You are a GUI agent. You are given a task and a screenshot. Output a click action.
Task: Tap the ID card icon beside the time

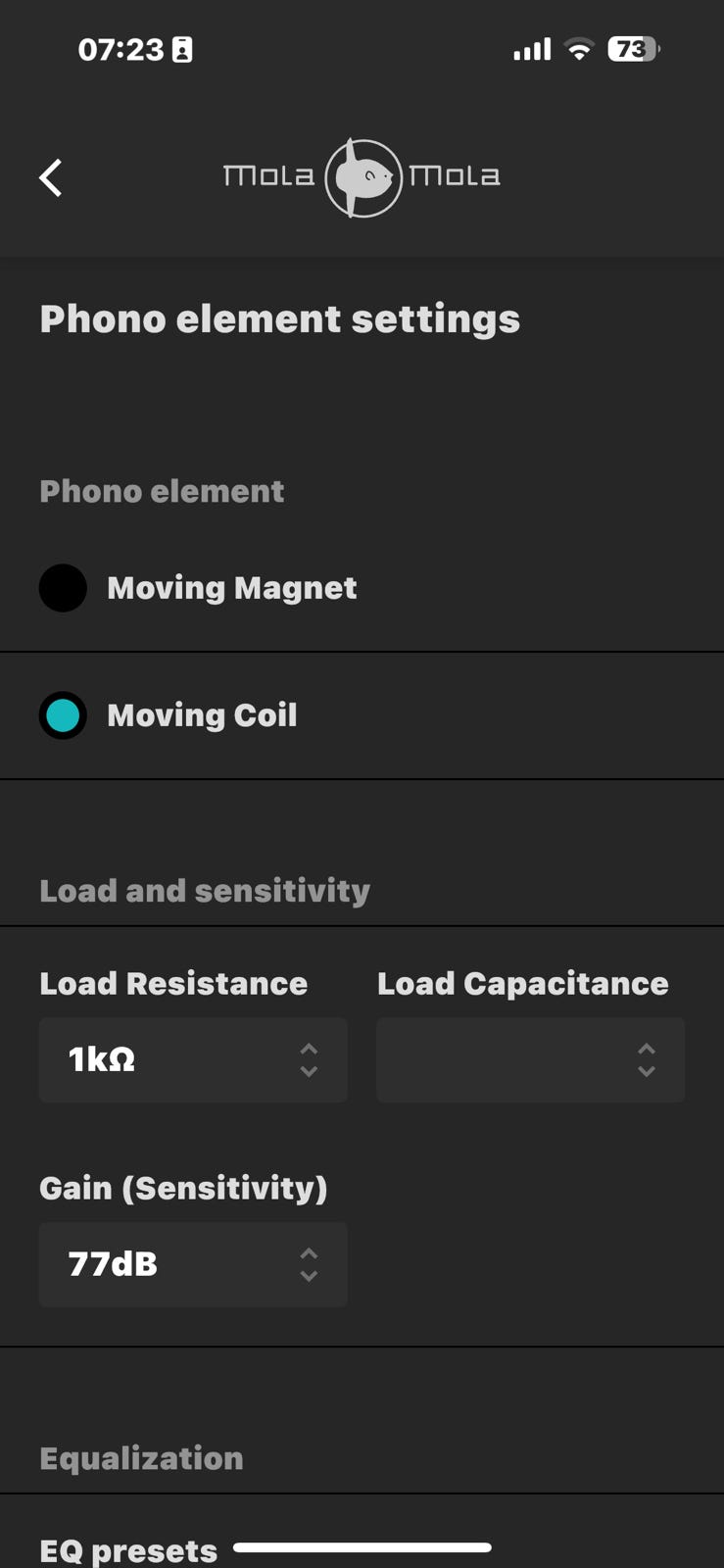point(182,50)
